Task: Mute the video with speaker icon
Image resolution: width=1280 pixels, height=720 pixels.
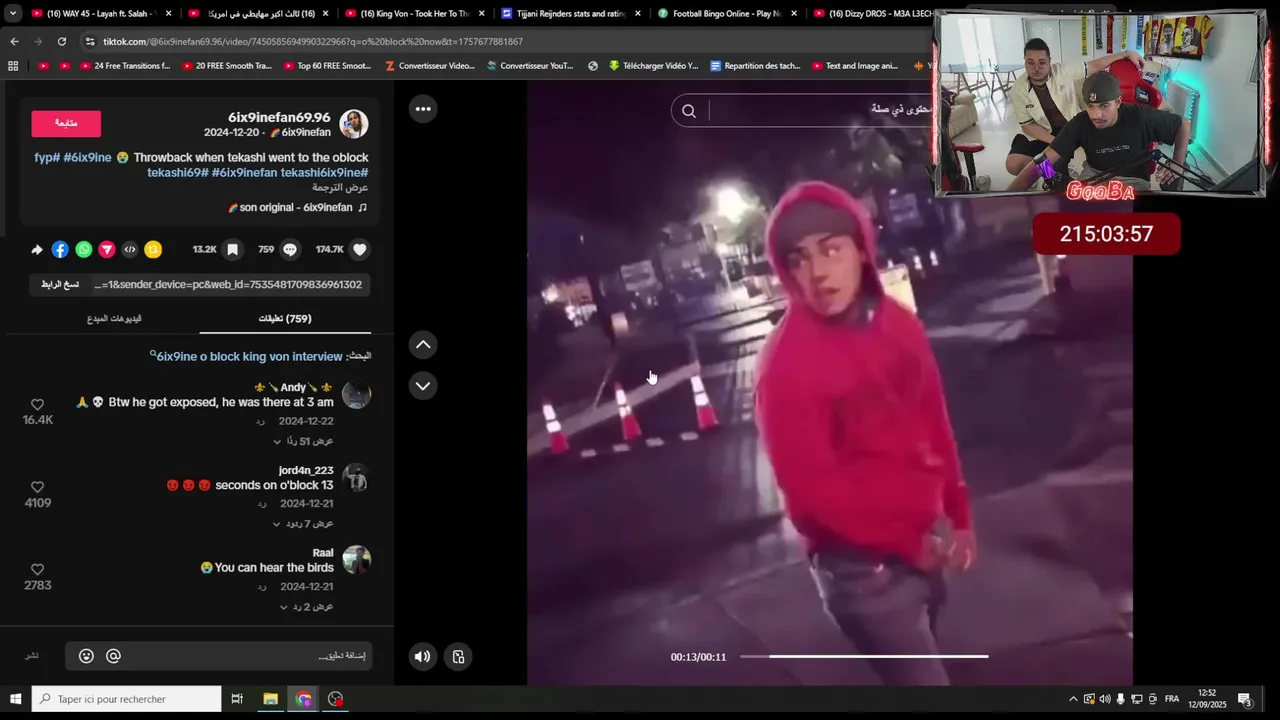Action: coord(422,657)
